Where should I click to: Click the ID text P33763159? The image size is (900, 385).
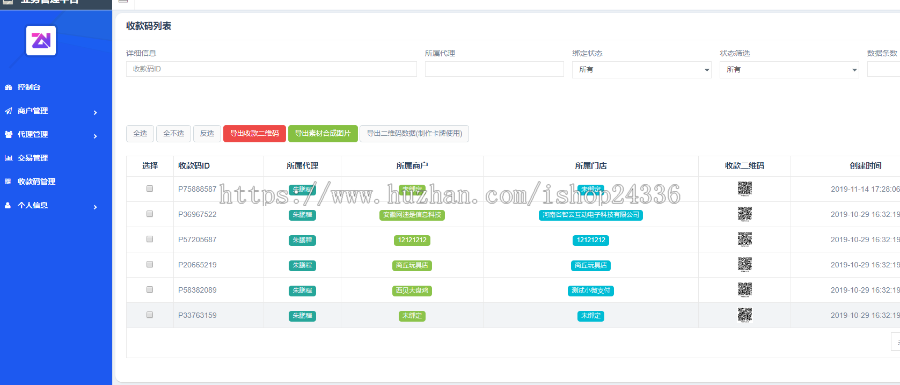(197, 315)
